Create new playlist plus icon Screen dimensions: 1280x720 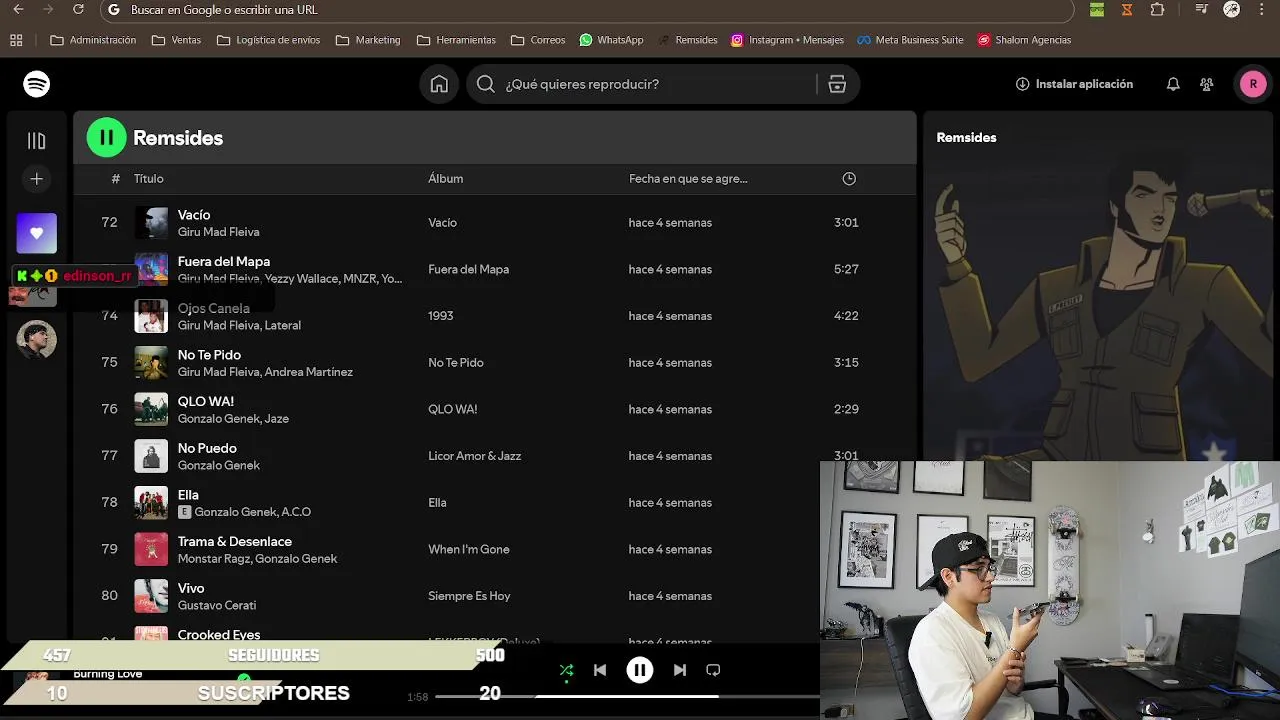37,179
